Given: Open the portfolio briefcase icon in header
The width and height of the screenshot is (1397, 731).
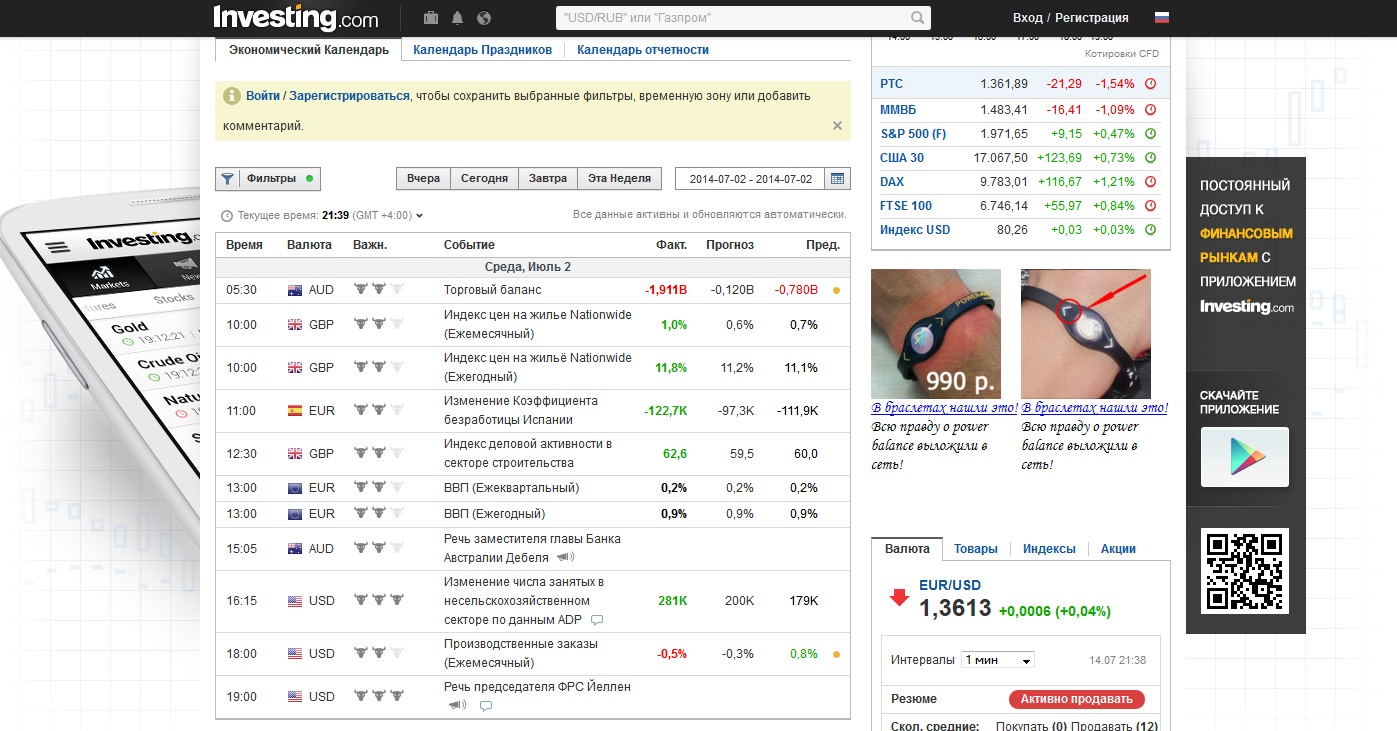Looking at the screenshot, I should pyautogui.click(x=431, y=18).
